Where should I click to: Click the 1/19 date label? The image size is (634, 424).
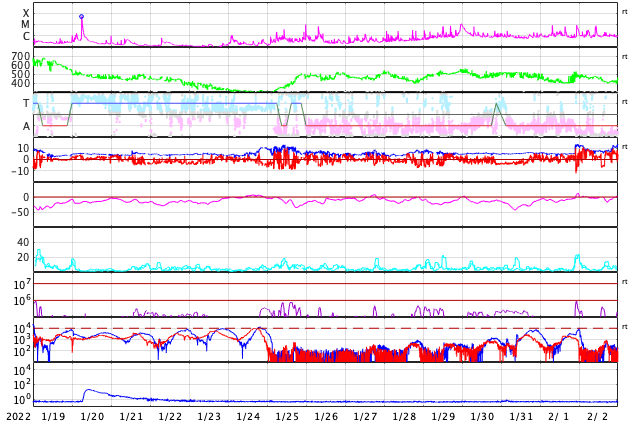pyautogui.click(x=53, y=416)
